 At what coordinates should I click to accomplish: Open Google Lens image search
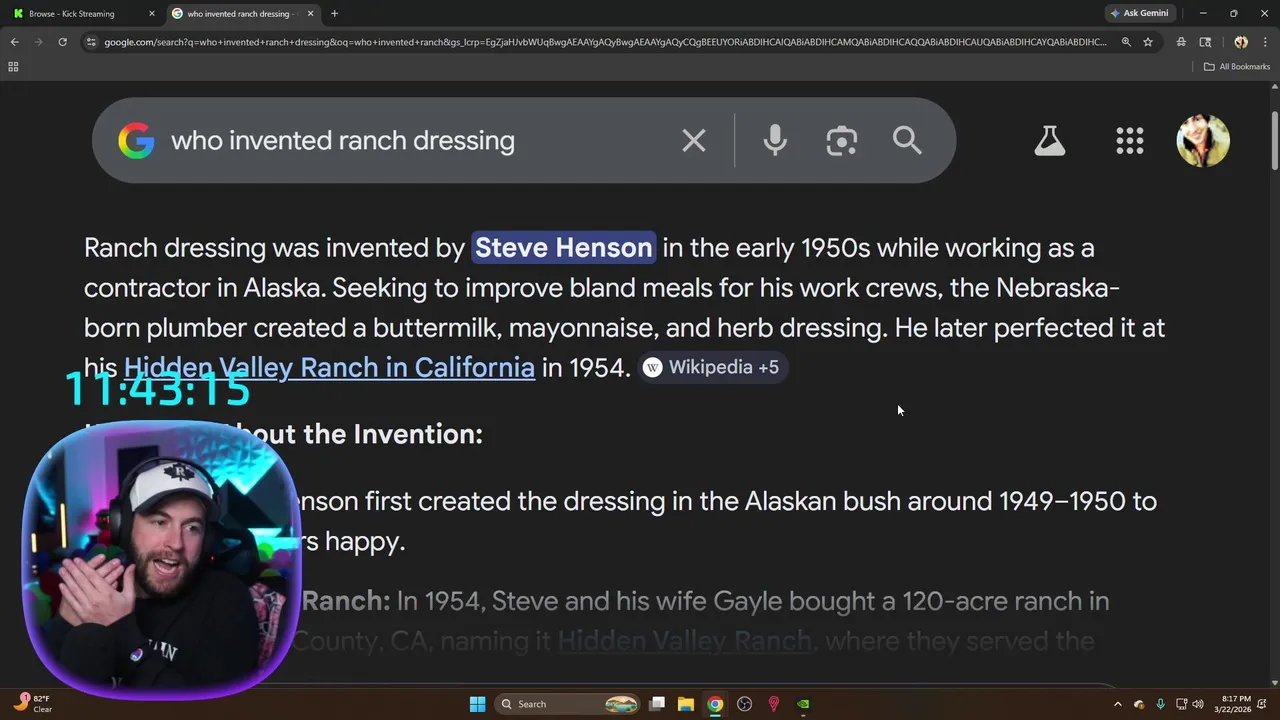842,141
